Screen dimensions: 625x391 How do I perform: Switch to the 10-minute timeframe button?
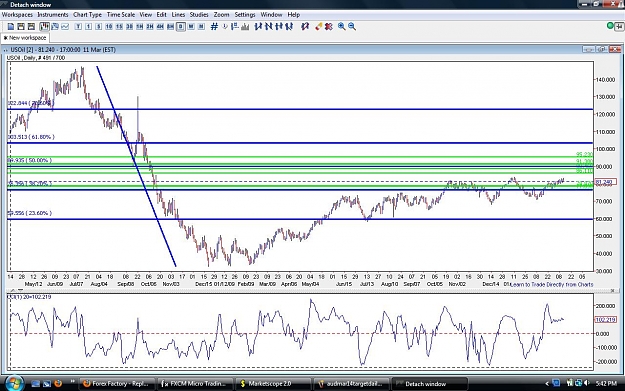point(109,27)
